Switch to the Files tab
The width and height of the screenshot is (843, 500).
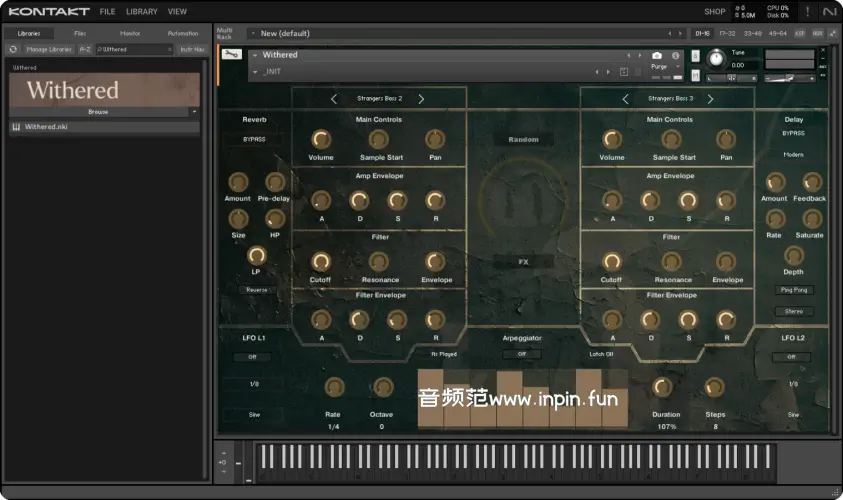(x=80, y=33)
